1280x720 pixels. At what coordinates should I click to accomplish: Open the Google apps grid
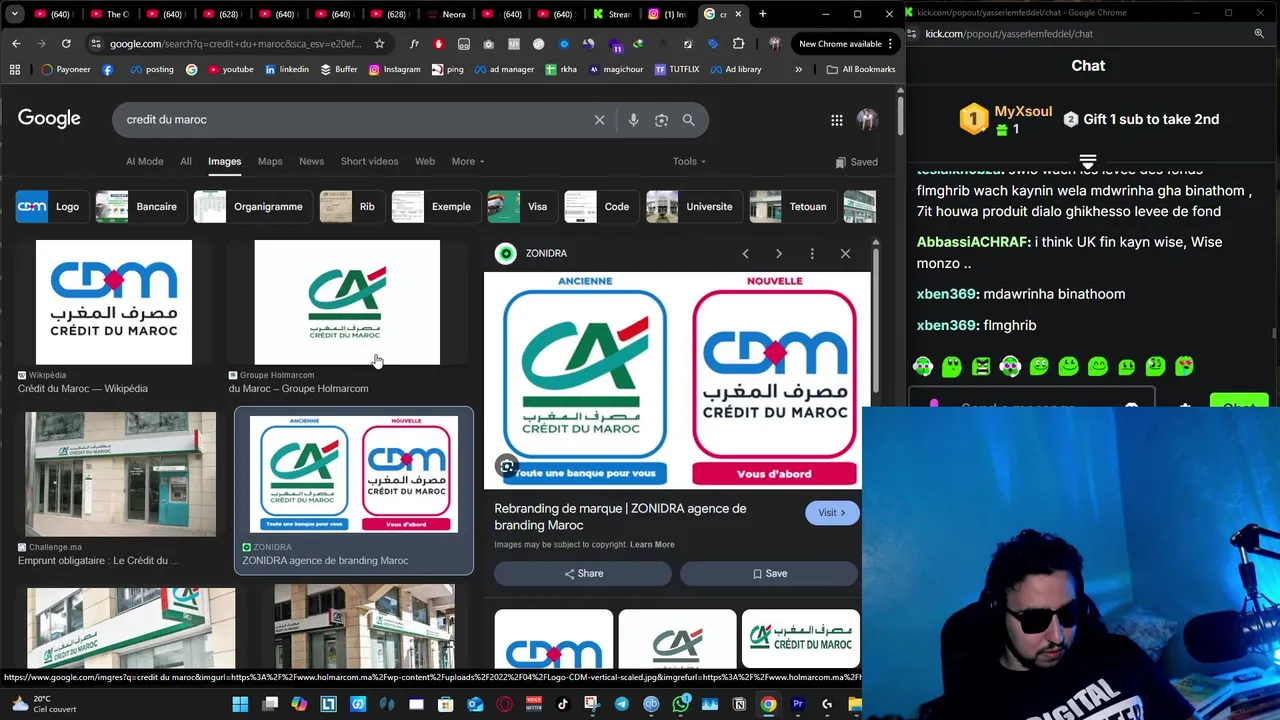pyautogui.click(x=836, y=120)
